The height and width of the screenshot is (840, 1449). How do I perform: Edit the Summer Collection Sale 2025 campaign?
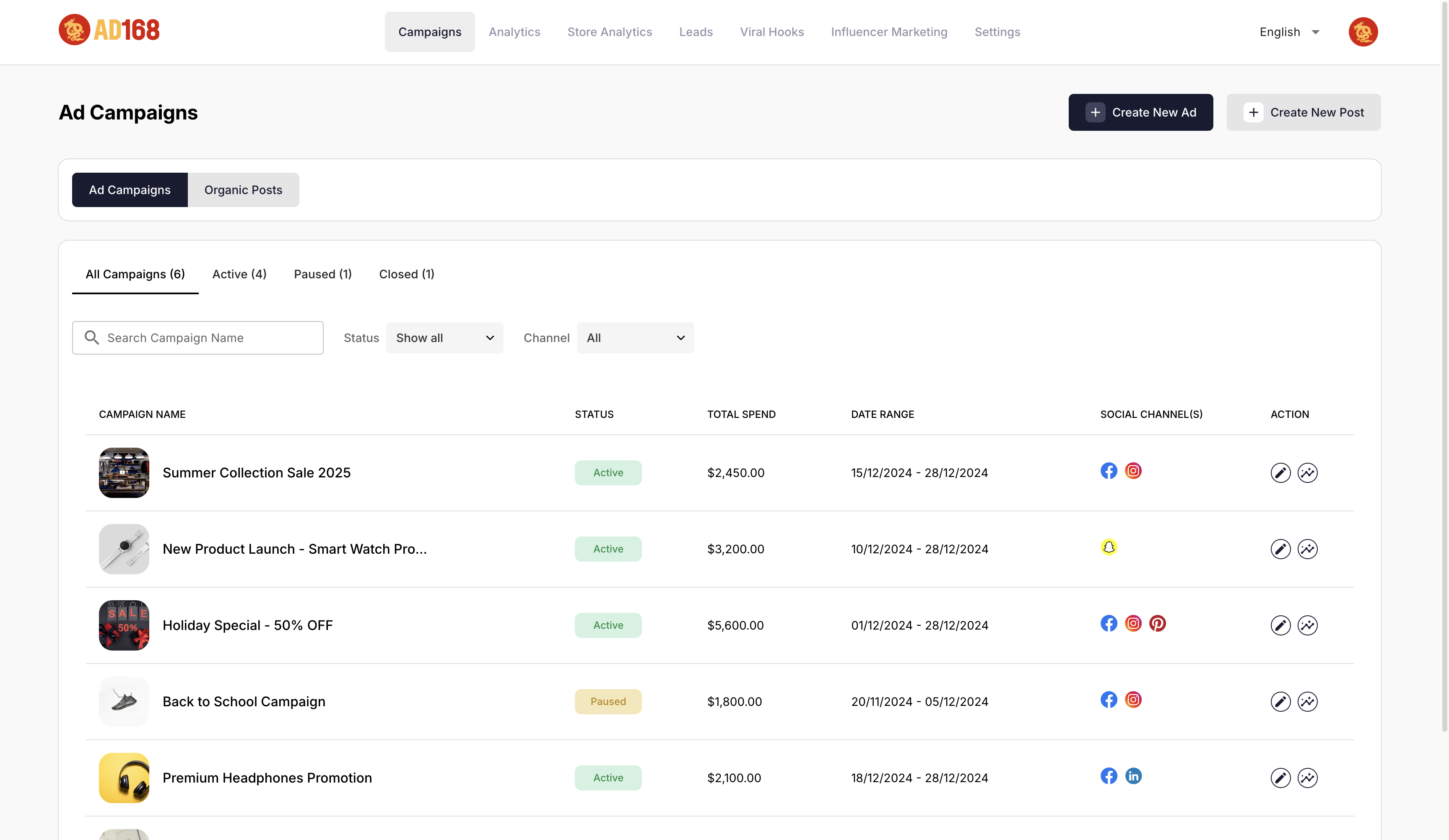tap(1280, 473)
